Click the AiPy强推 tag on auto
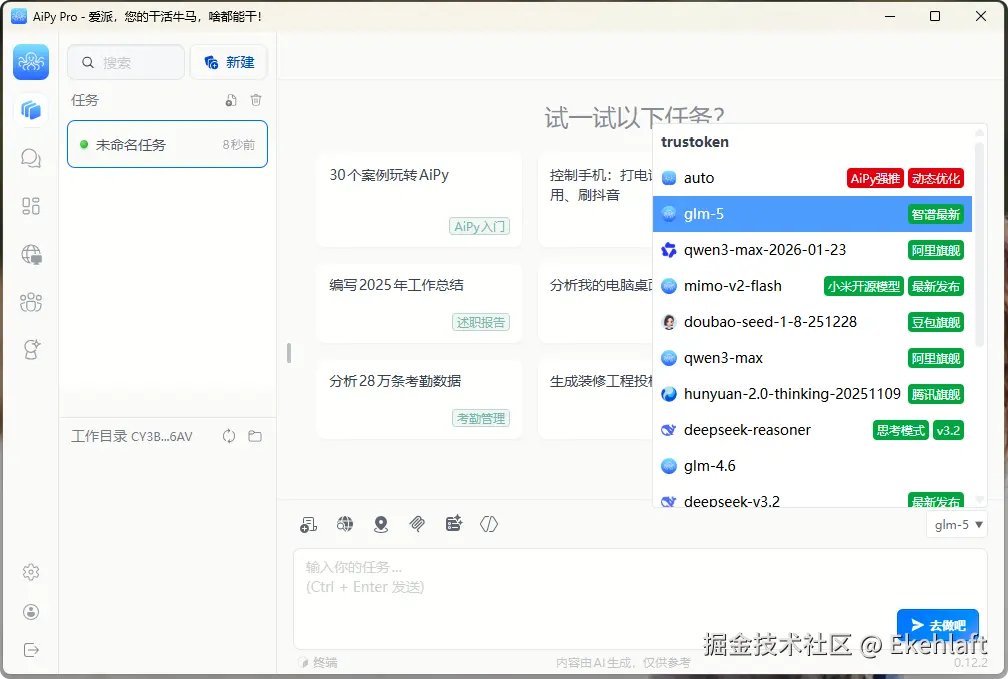Image resolution: width=1008 pixels, height=679 pixels. pos(875,178)
